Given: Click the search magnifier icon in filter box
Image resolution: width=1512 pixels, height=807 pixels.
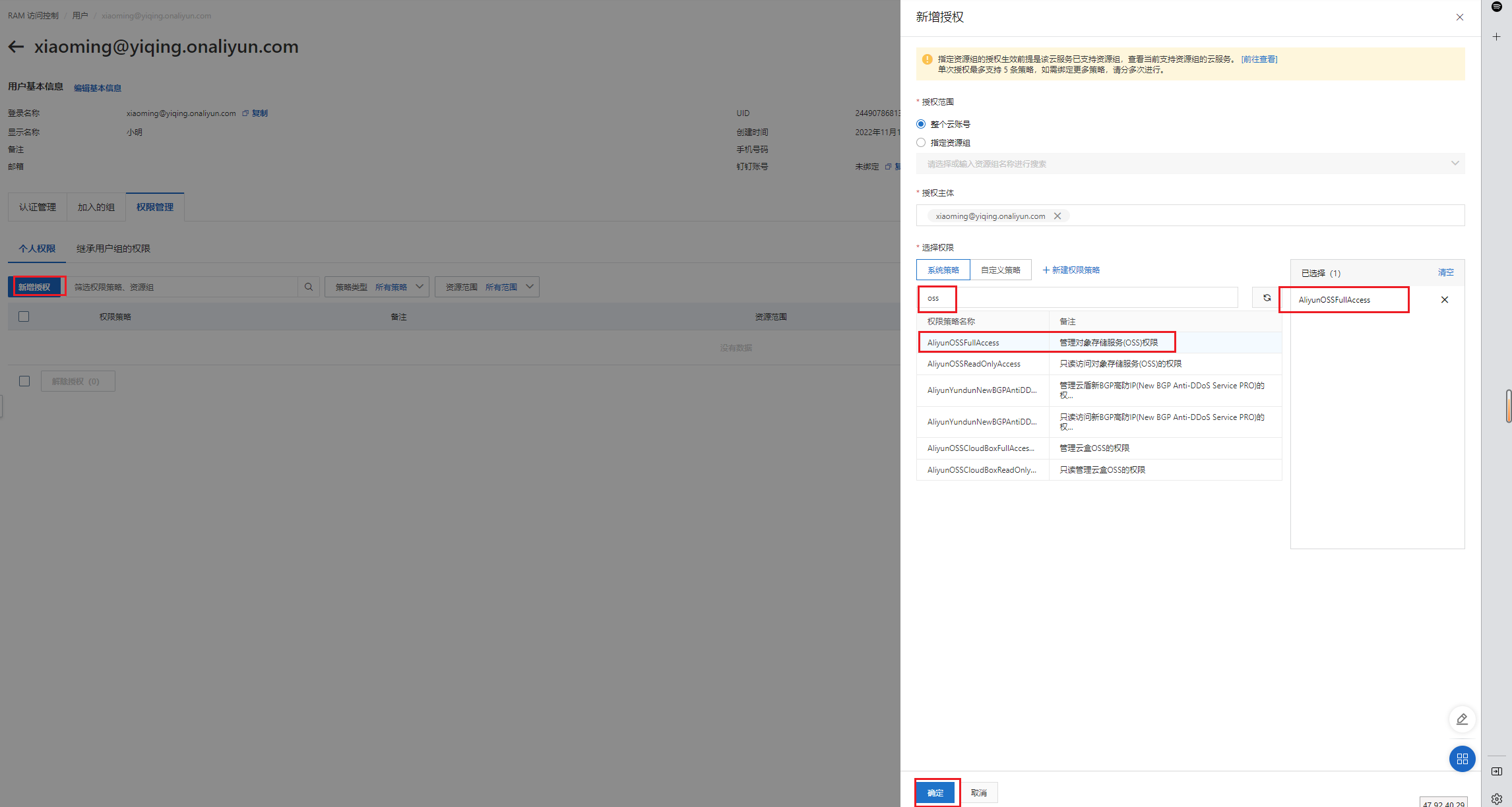Looking at the screenshot, I should point(308,287).
